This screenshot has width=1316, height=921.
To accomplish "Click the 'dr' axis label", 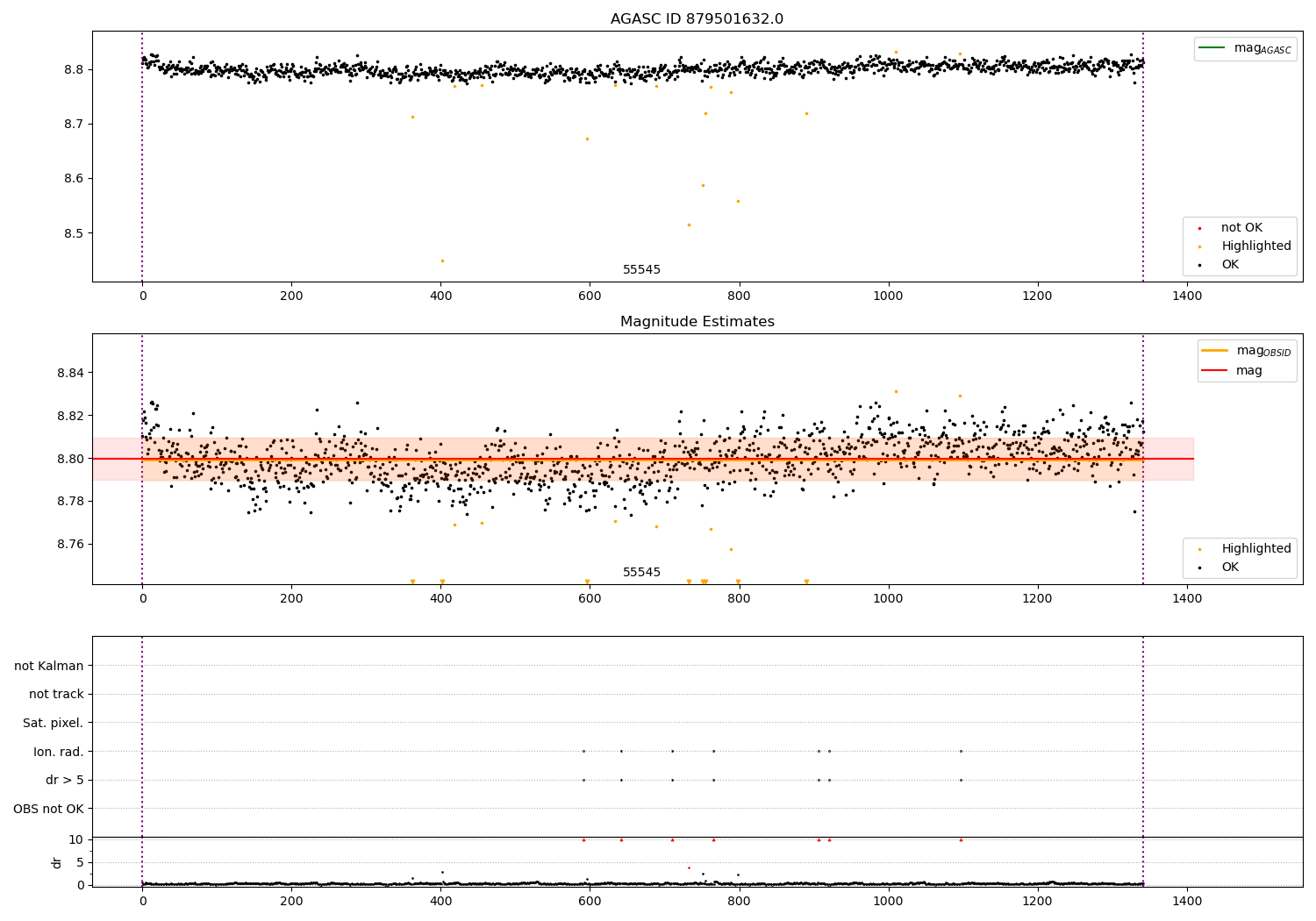I will [57, 862].
